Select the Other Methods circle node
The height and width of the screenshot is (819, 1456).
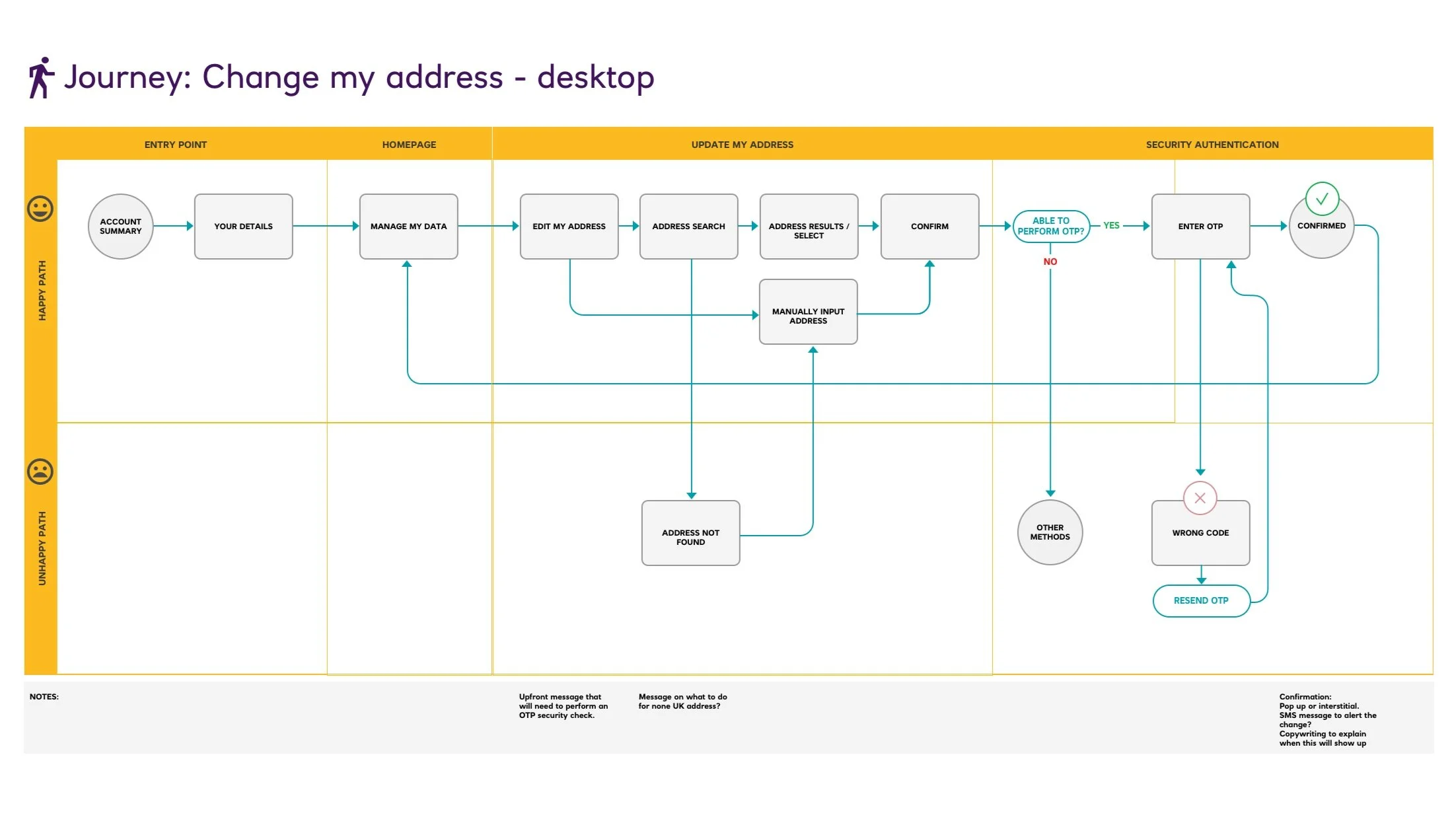point(1050,532)
